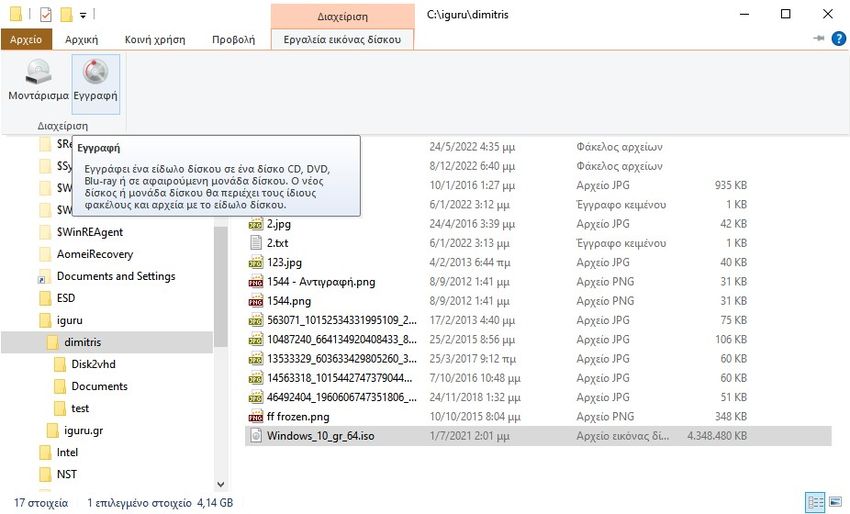Switch to details view layout icon

815,502
